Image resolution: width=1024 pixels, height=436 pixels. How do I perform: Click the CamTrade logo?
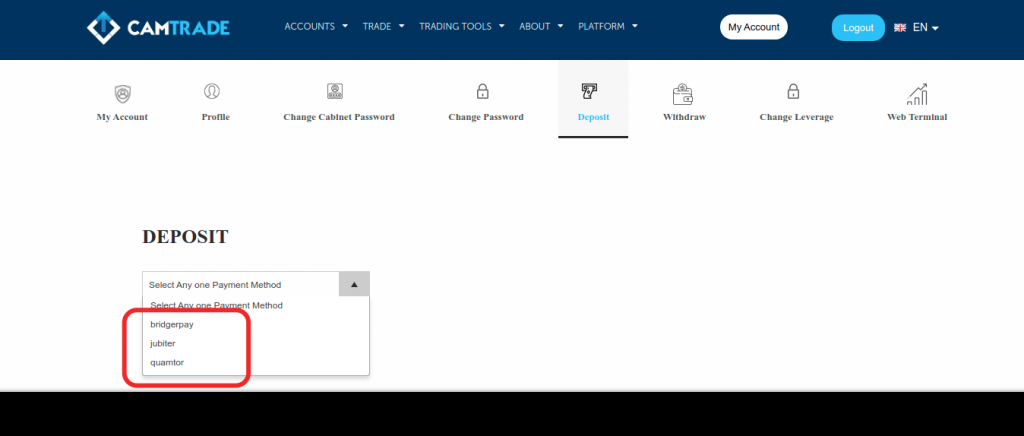coord(158,27)
